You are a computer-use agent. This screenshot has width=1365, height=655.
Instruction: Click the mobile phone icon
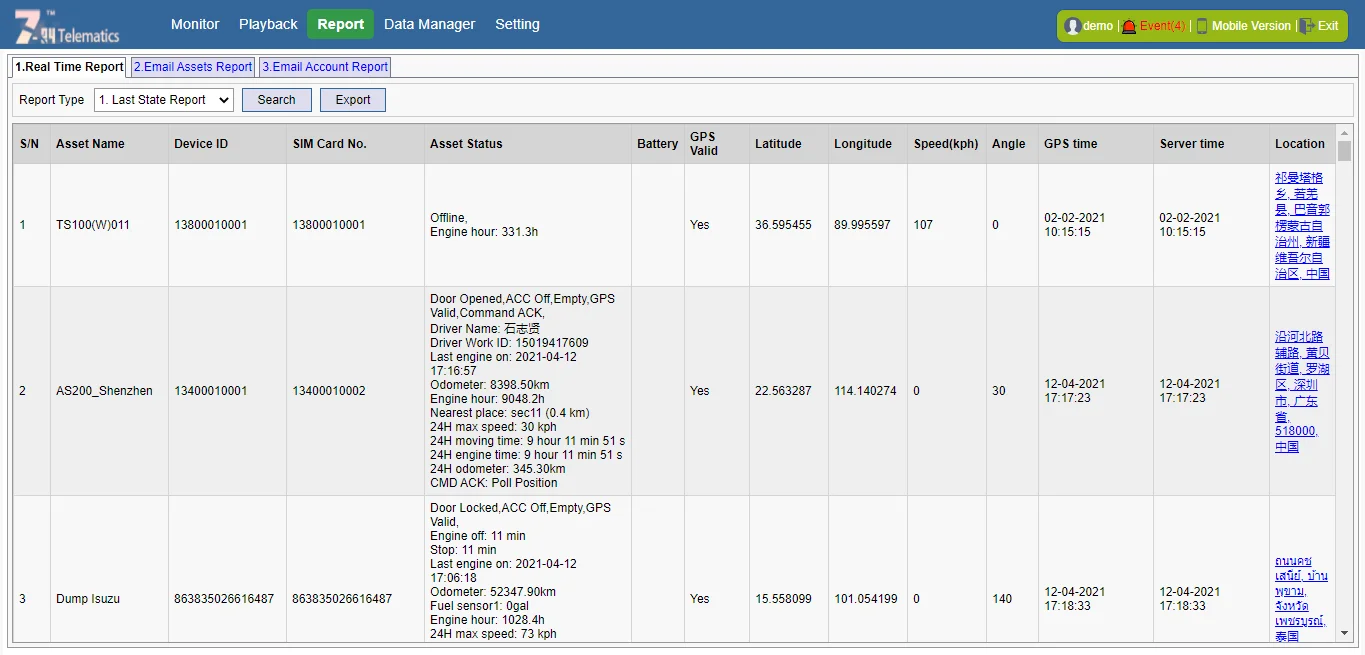tap(1202, 26)
